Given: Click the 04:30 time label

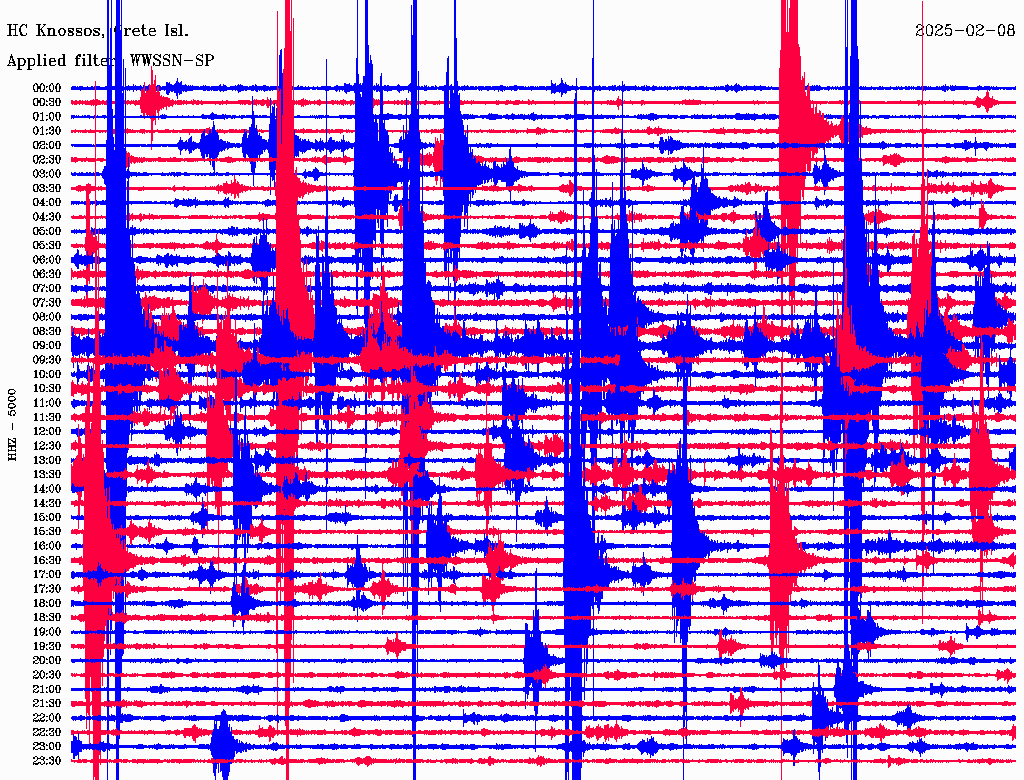Looking at the screenshot, I should tap(47, 217).
